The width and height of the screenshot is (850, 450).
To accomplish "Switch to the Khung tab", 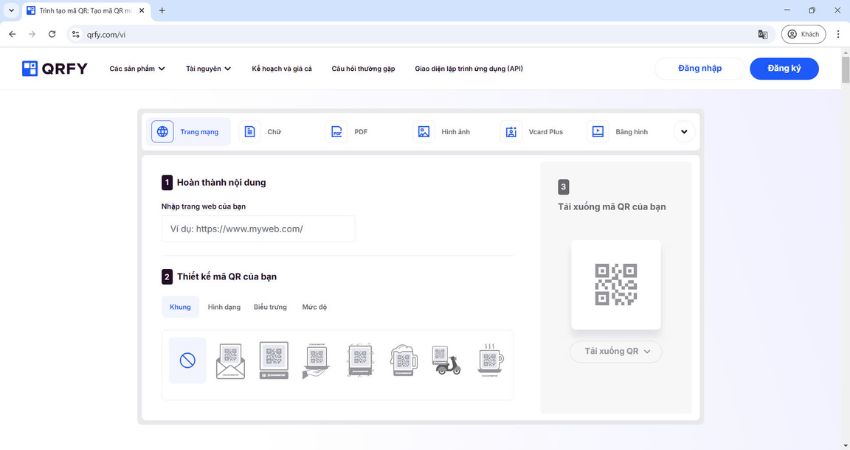I will point(180,307).
